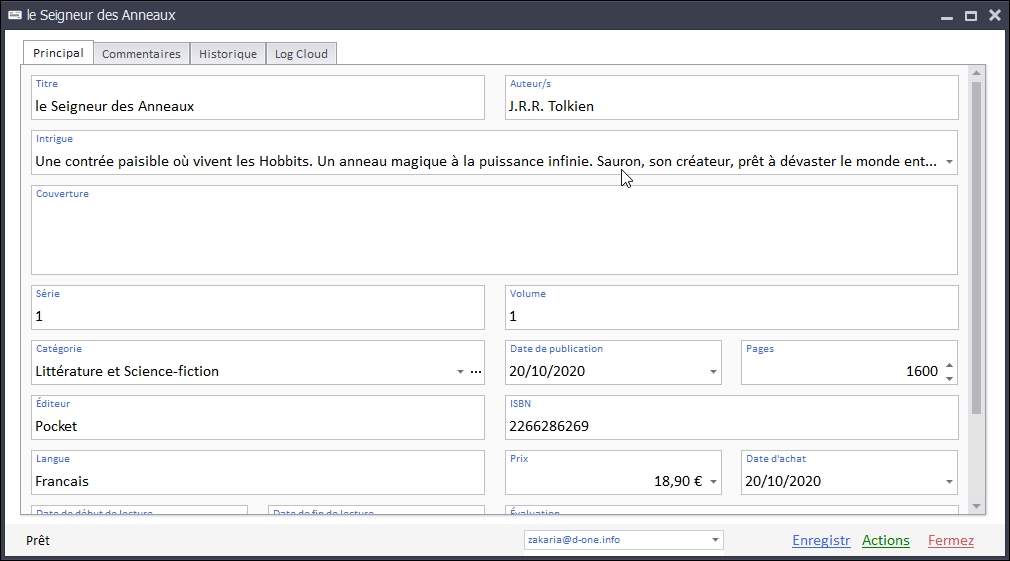
Task: Expand the Date d'achat date picker
Action: coord(949,482)
